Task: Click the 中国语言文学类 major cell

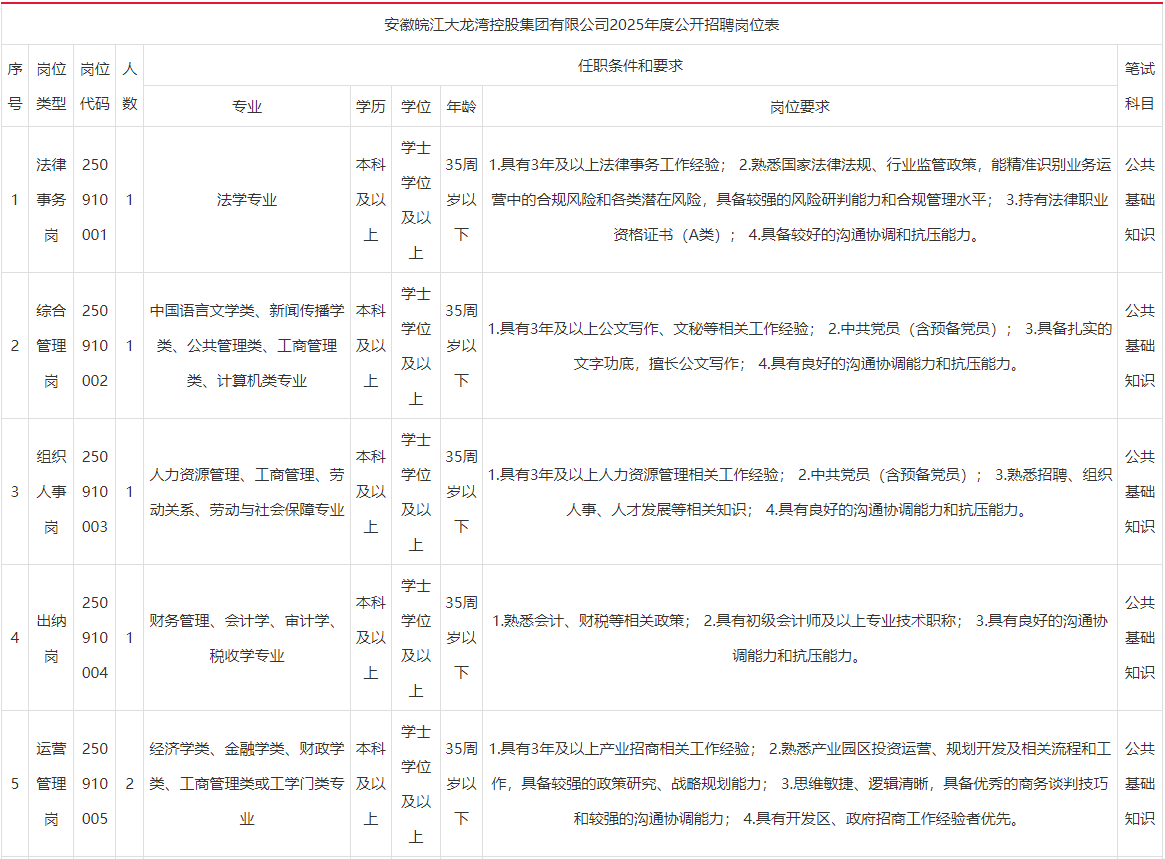Action: [247, 346]
